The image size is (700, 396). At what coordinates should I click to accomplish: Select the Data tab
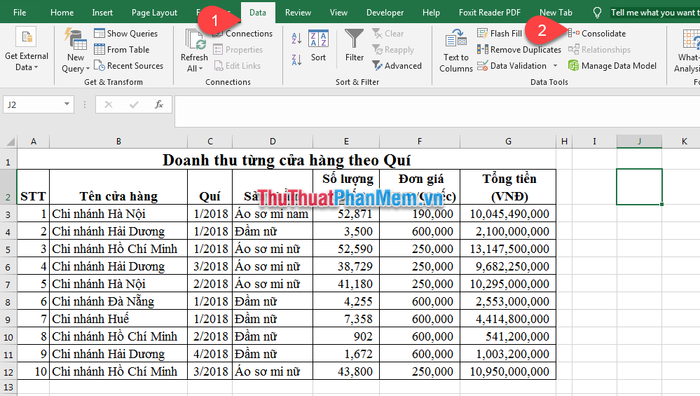click(x=258, y=13)
